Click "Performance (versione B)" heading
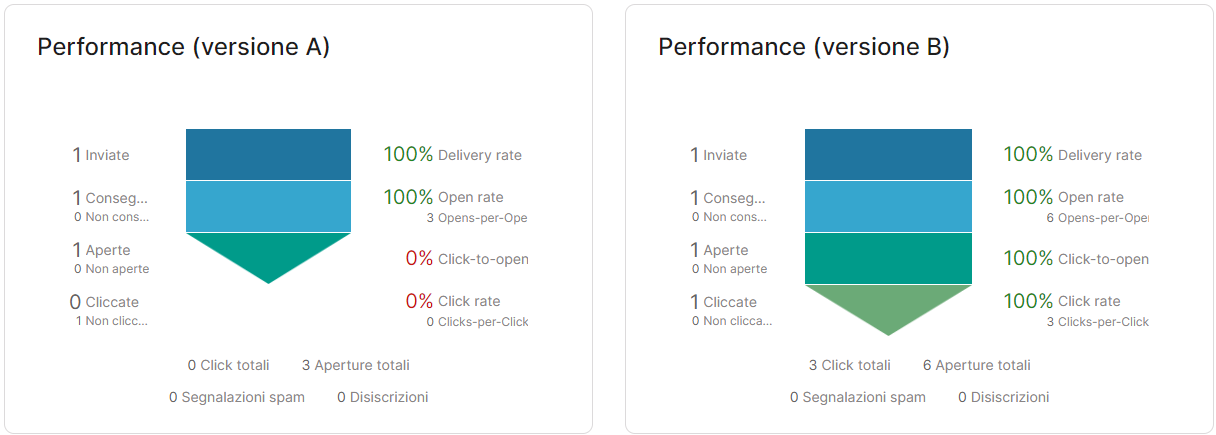The image size is (1216, 435). [x=804, y=47]
